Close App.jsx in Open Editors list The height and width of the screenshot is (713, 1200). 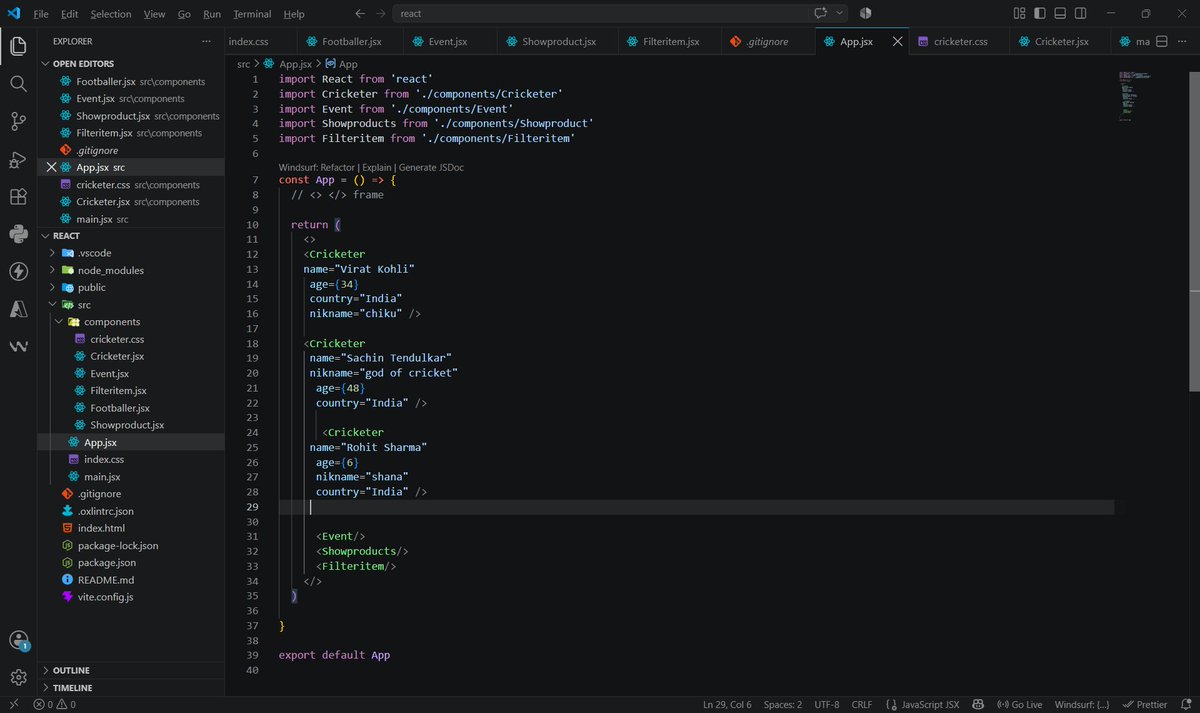pyautogui.click(x=52, y=167)
